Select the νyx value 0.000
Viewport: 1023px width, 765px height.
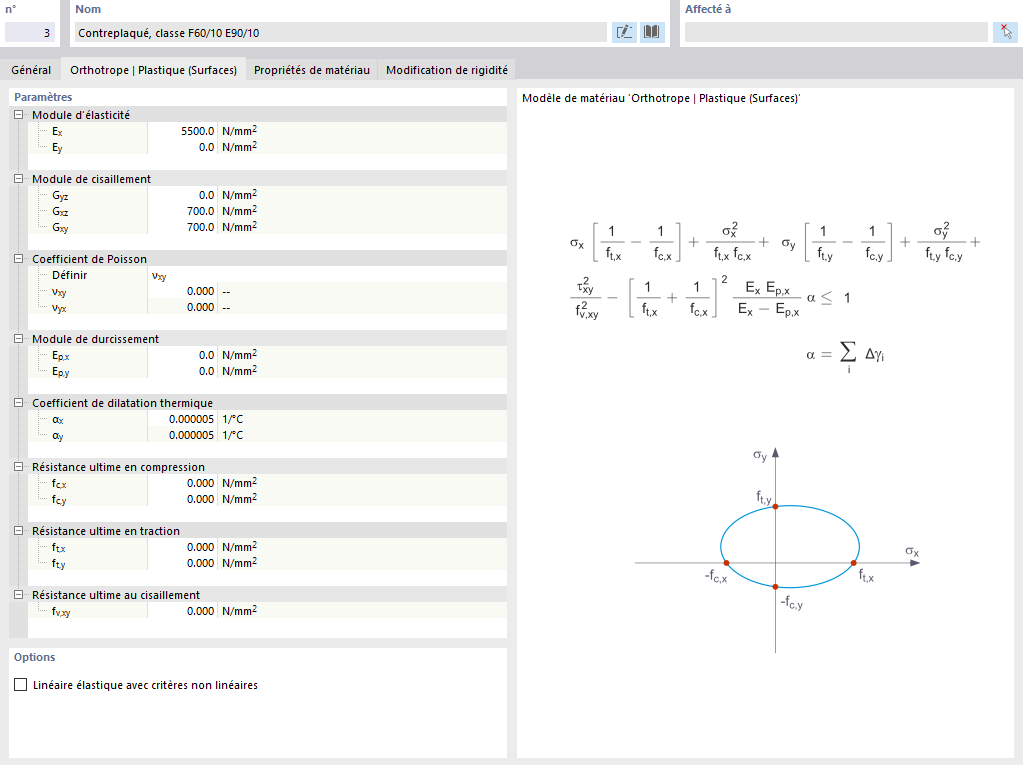tap(182, 307)
